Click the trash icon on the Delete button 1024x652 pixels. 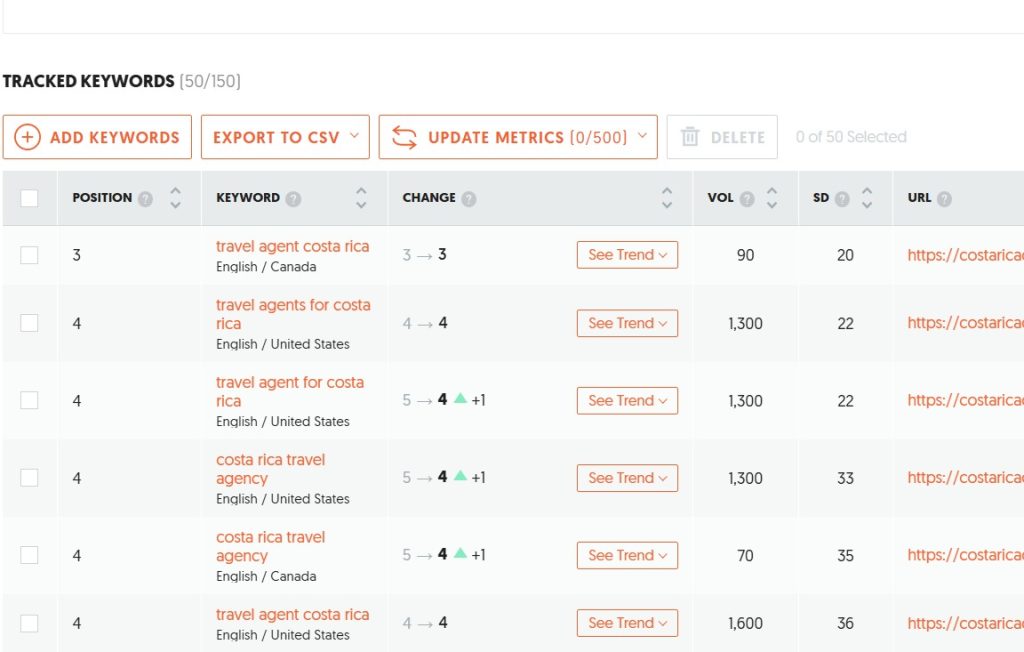[x=691, y=136]
